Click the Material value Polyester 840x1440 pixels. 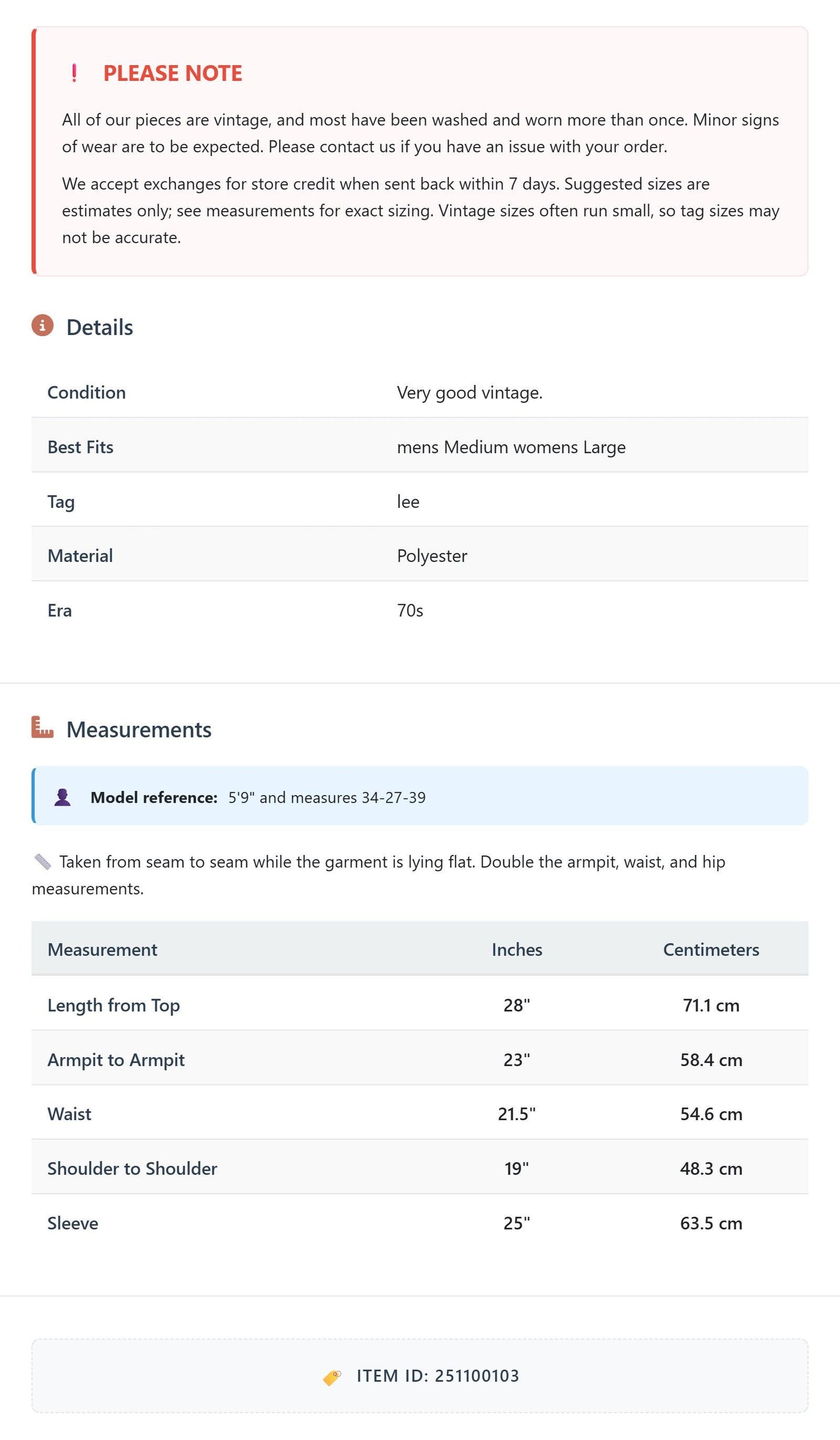pyautogui.click(x=432, y=556)
